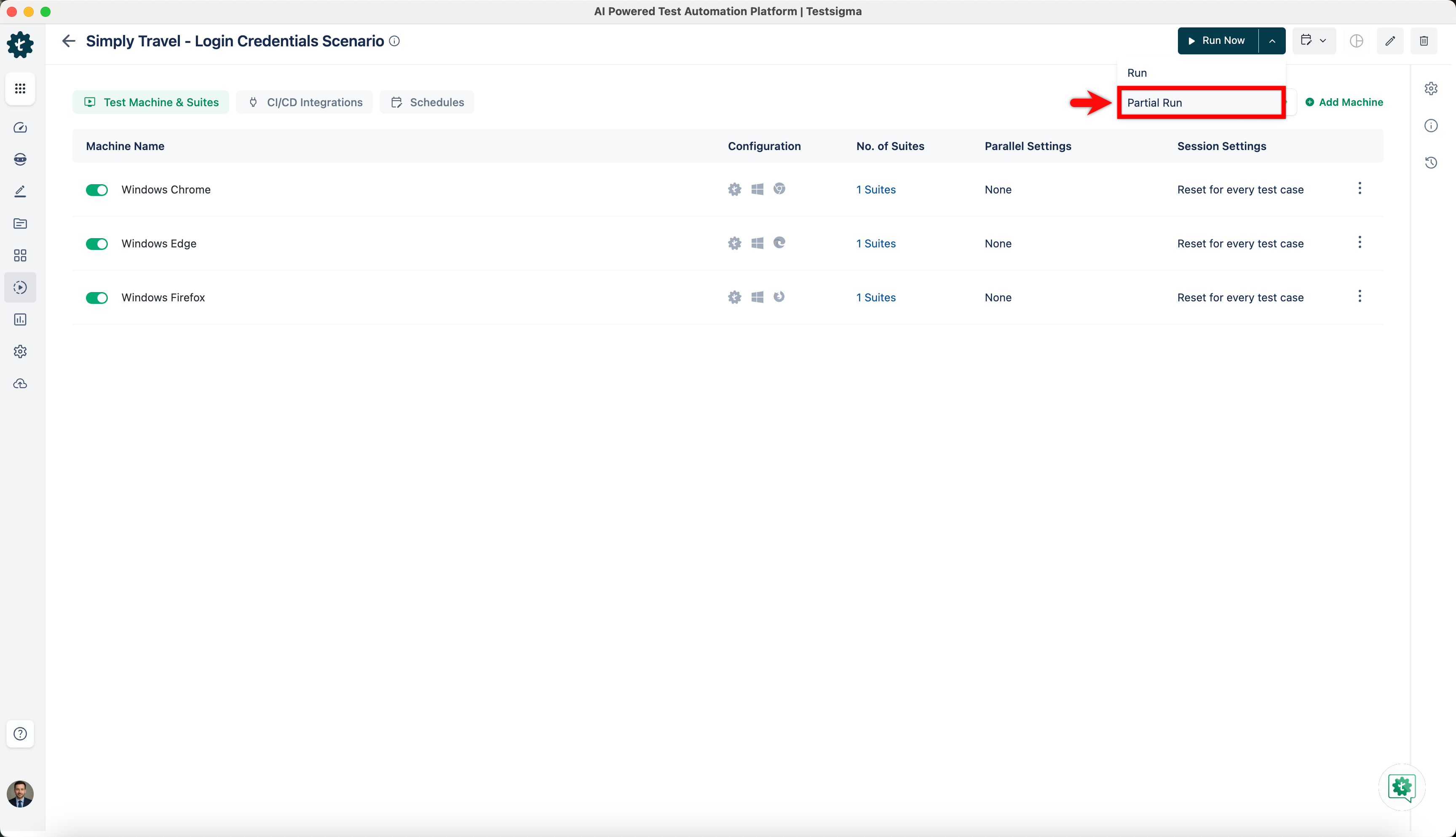Open the reports chart icon in sidebar
Viewport: 1456px width, 837px height.
click(20, 319)
